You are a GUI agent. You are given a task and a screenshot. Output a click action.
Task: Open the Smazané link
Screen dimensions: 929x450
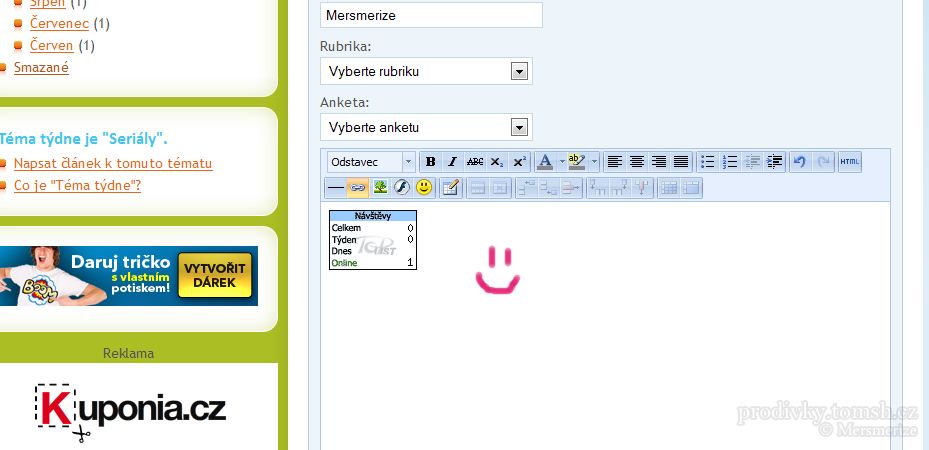[x=41, y=68]
